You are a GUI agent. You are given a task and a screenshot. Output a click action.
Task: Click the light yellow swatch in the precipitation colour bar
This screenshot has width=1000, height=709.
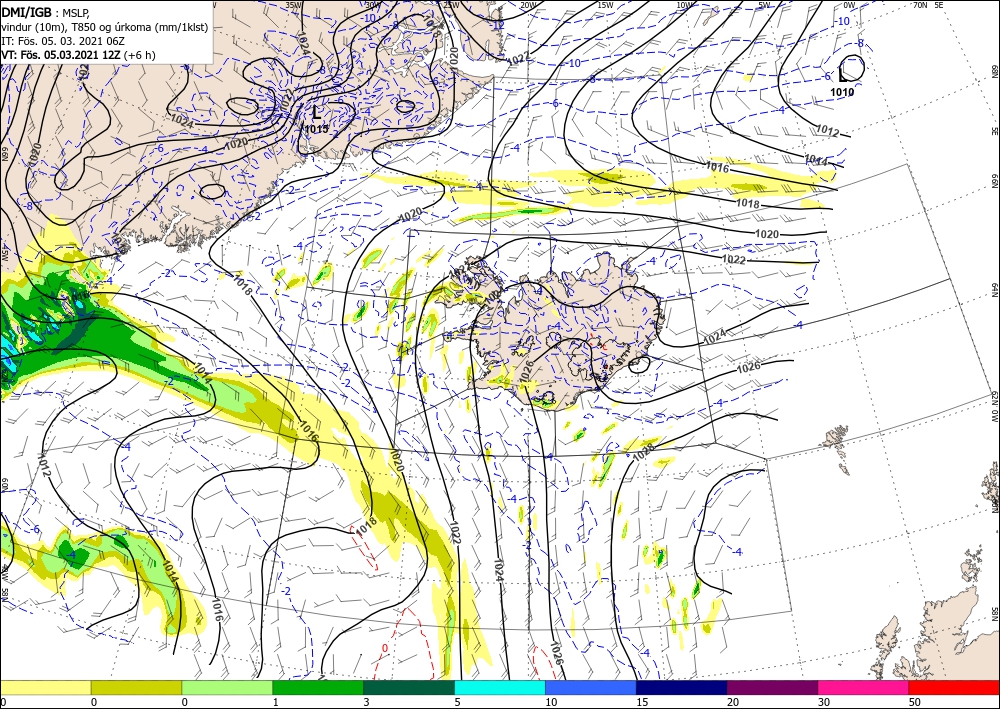(x=45, y=687)
